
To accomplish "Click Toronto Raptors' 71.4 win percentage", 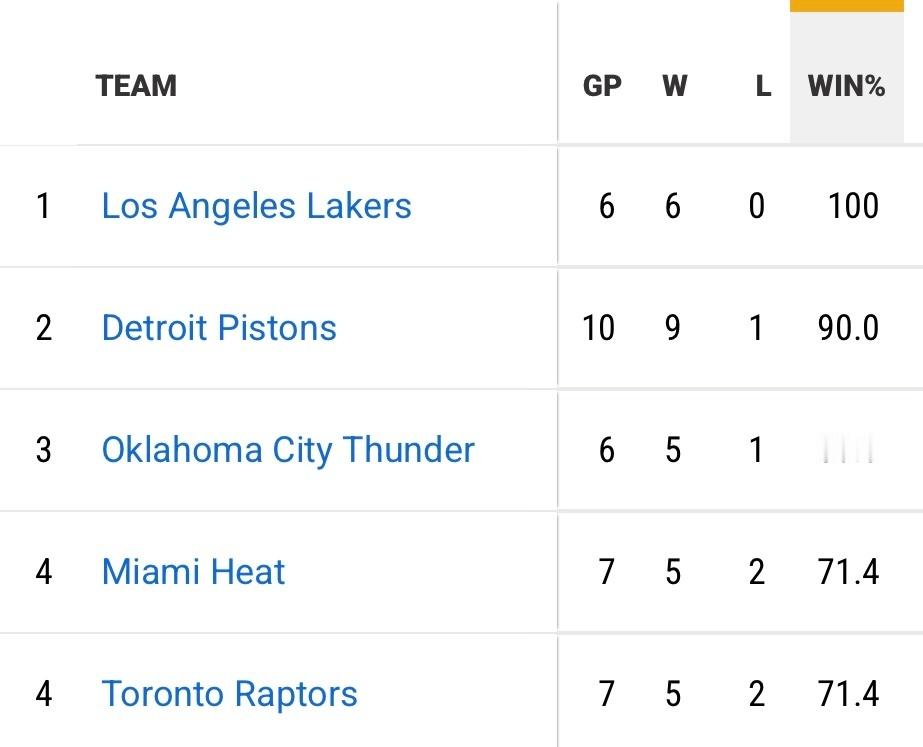I will 848,694.
